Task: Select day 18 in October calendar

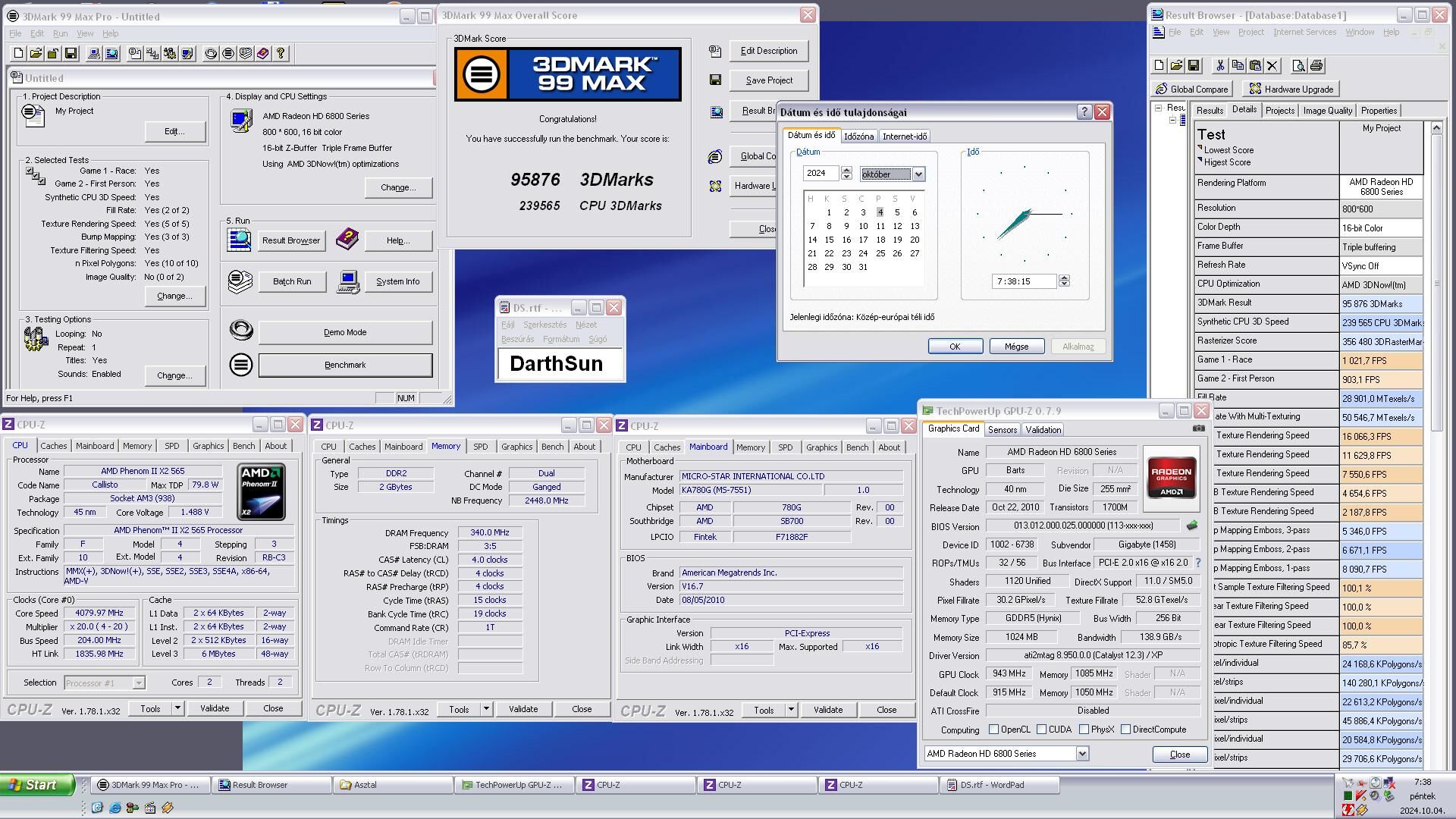Action: 880,240
